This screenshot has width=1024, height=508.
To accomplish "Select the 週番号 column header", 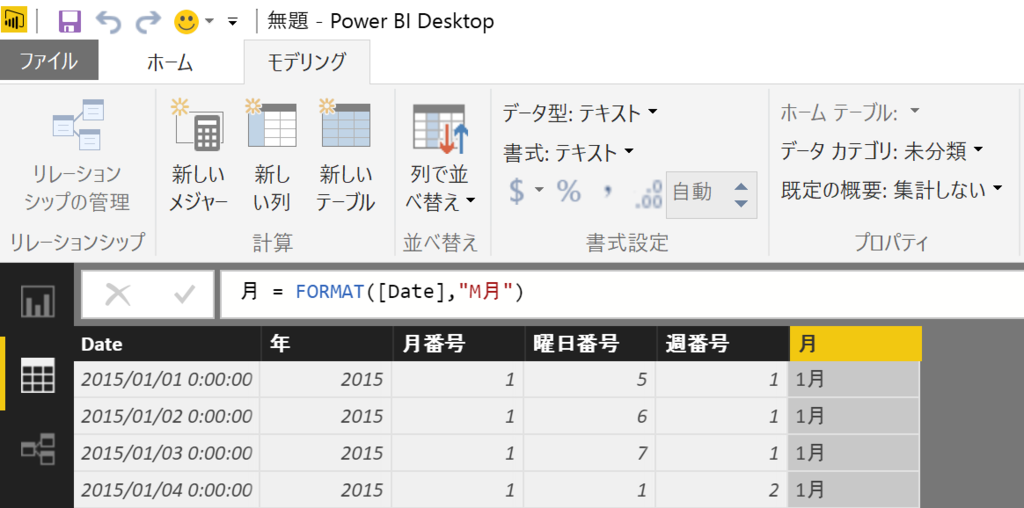I will click(723, 344).
